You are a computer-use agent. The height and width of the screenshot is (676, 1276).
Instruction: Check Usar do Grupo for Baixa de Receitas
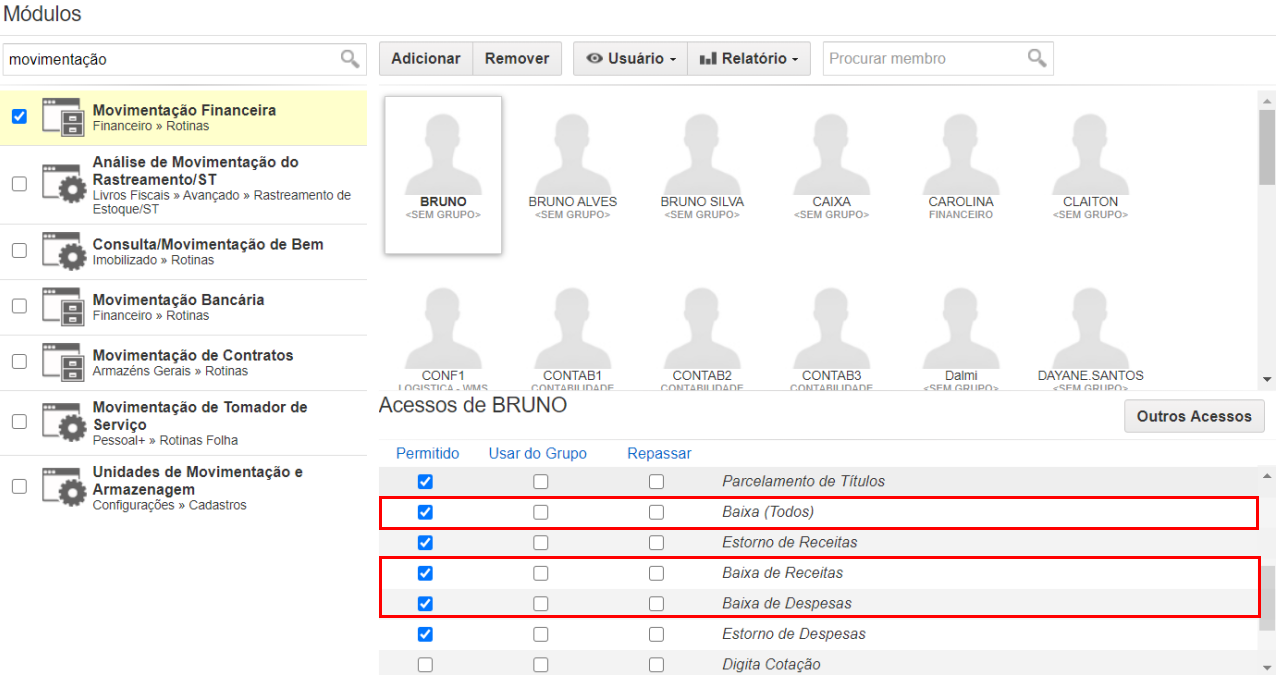point(541,573)
